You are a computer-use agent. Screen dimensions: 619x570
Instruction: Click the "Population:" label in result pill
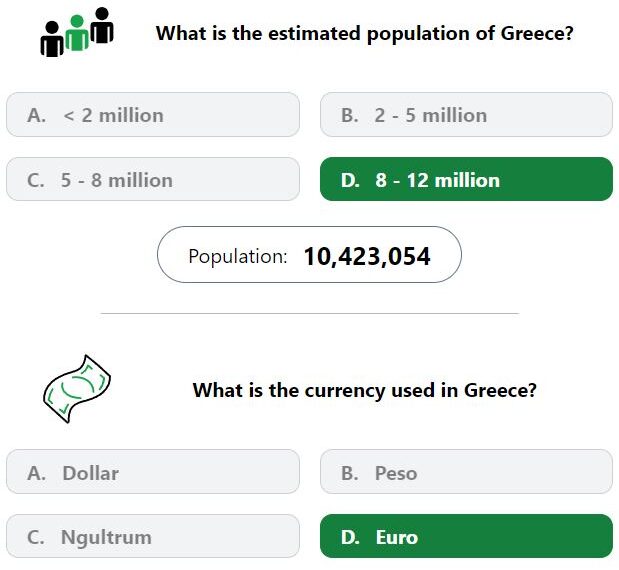238,257
